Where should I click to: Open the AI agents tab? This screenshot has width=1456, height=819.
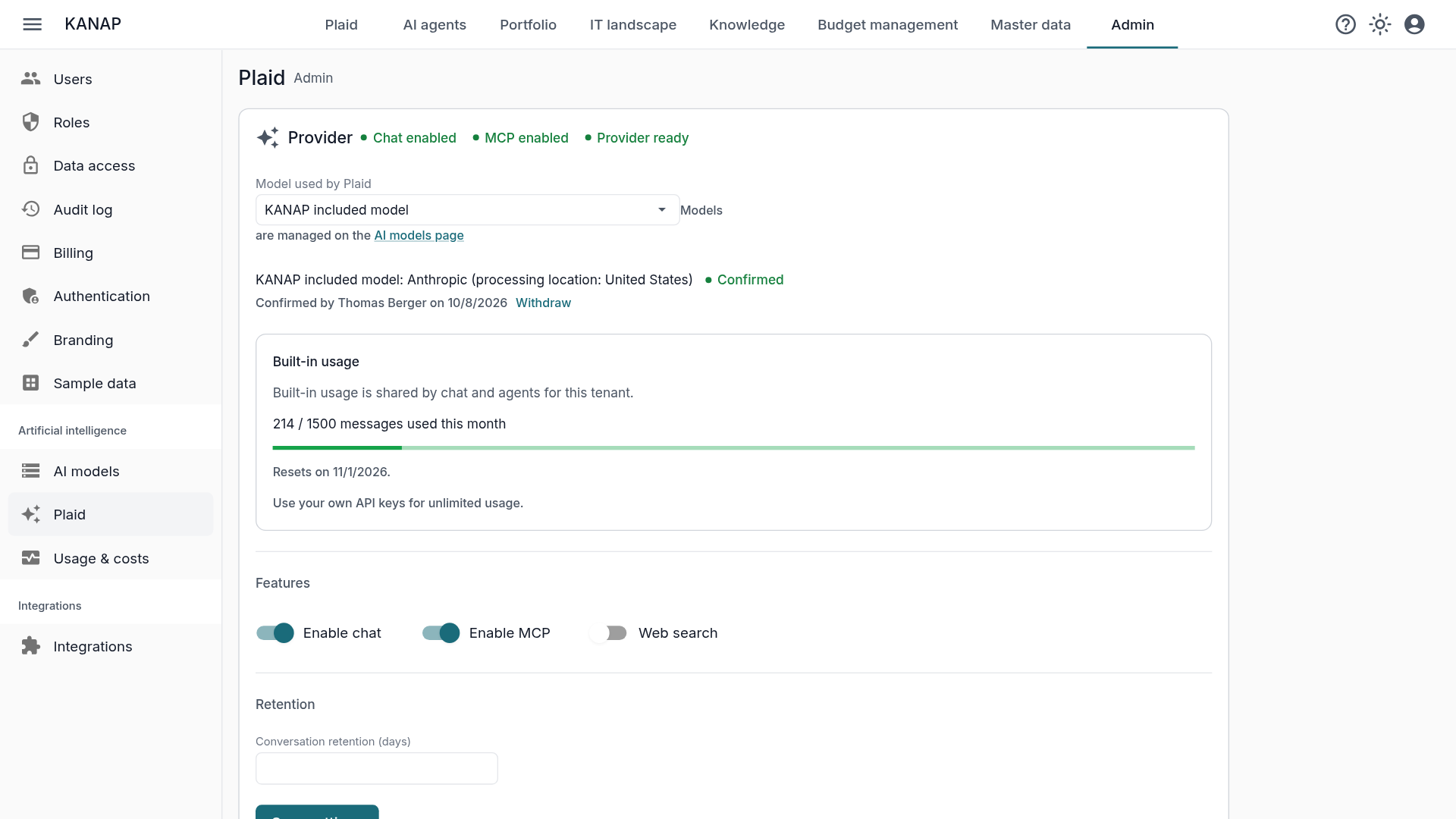(435, 24)
